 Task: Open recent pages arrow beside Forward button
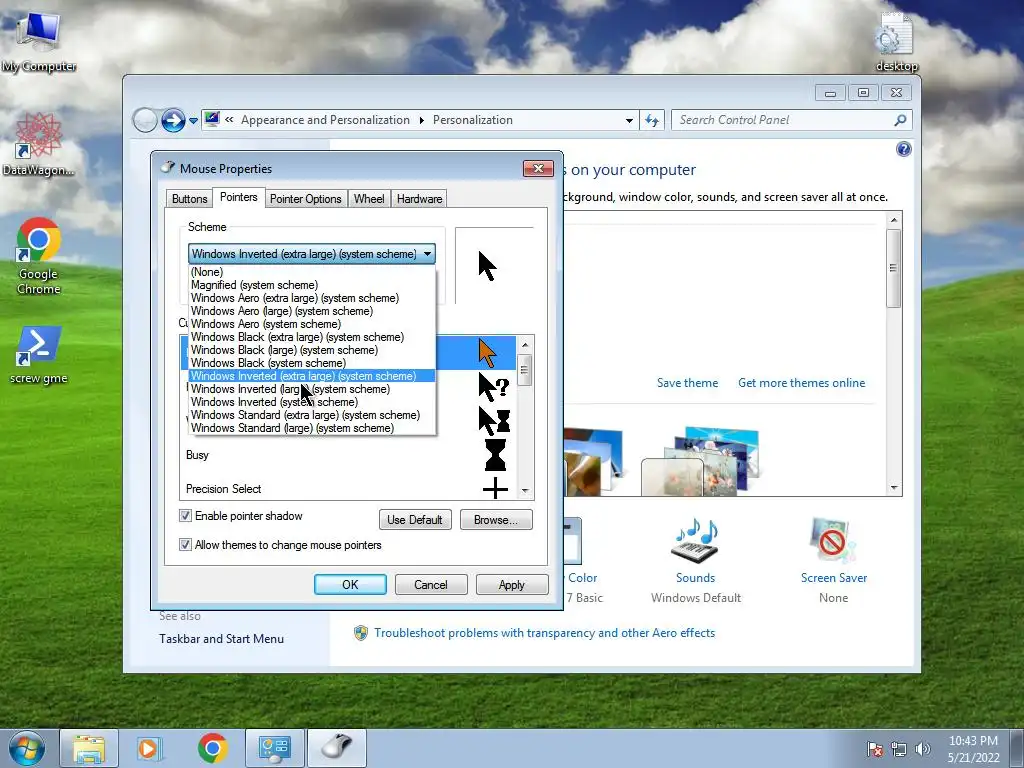coord(193,121)
